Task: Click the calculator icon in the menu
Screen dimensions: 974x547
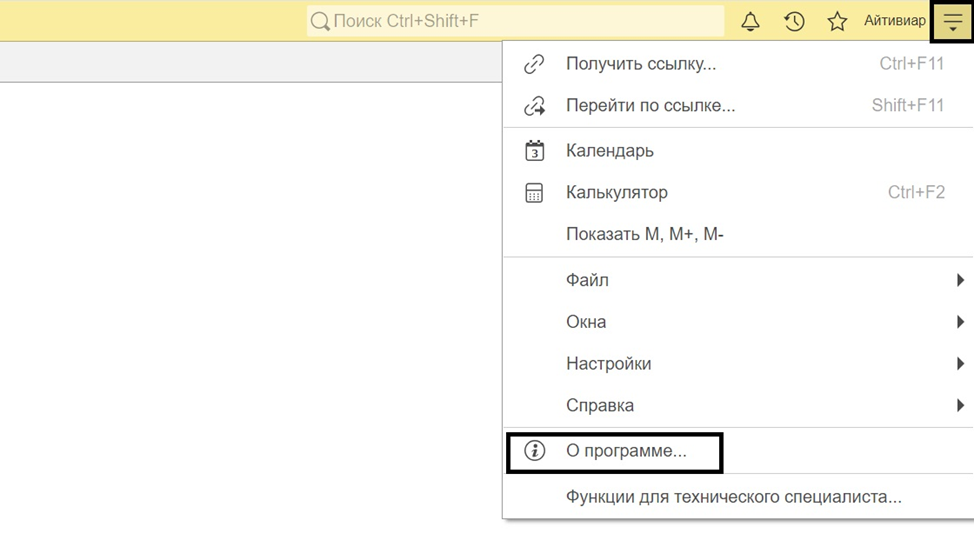Action: (x=535, y=193)
